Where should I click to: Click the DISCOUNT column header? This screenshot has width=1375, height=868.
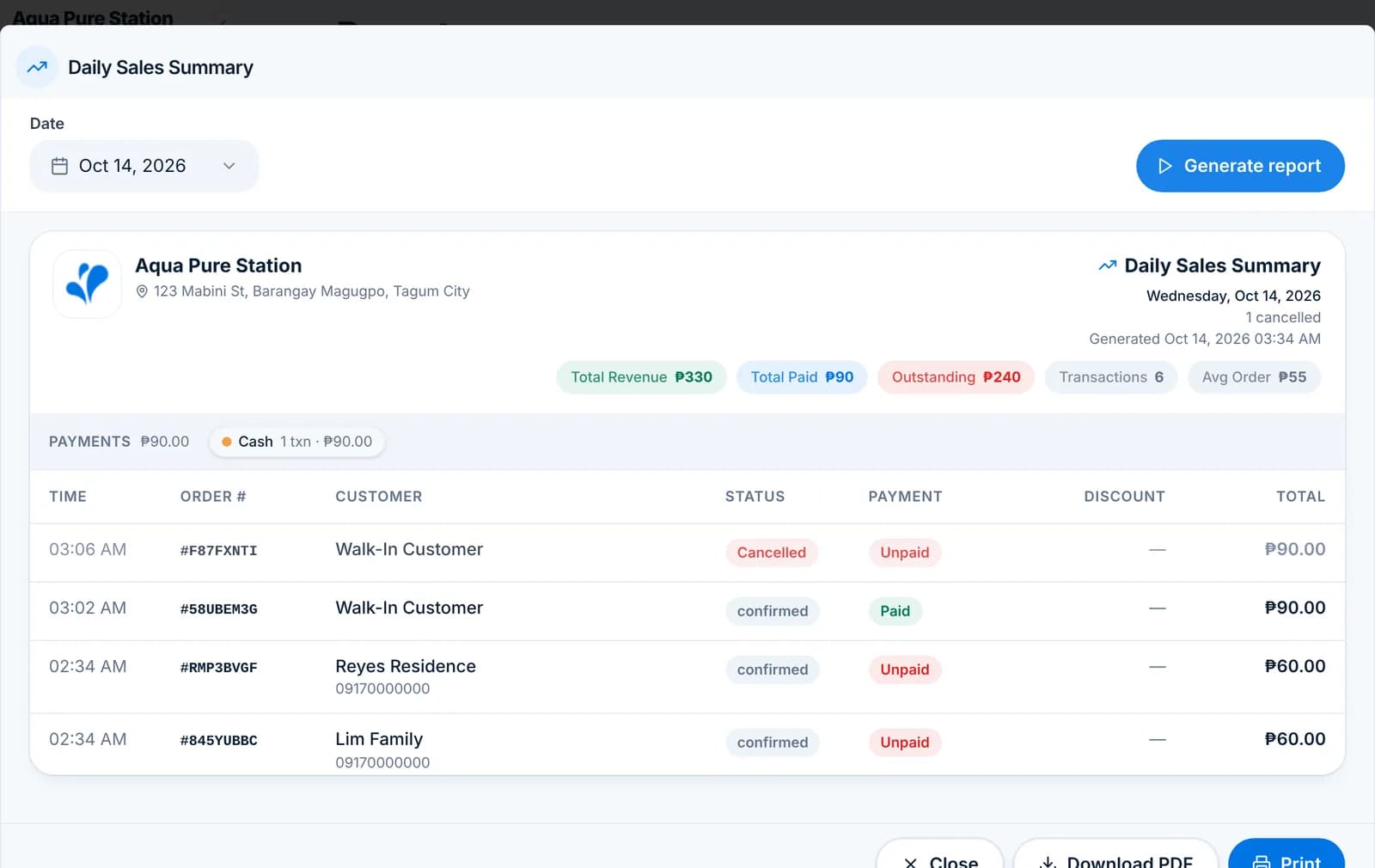[1124, 497]
